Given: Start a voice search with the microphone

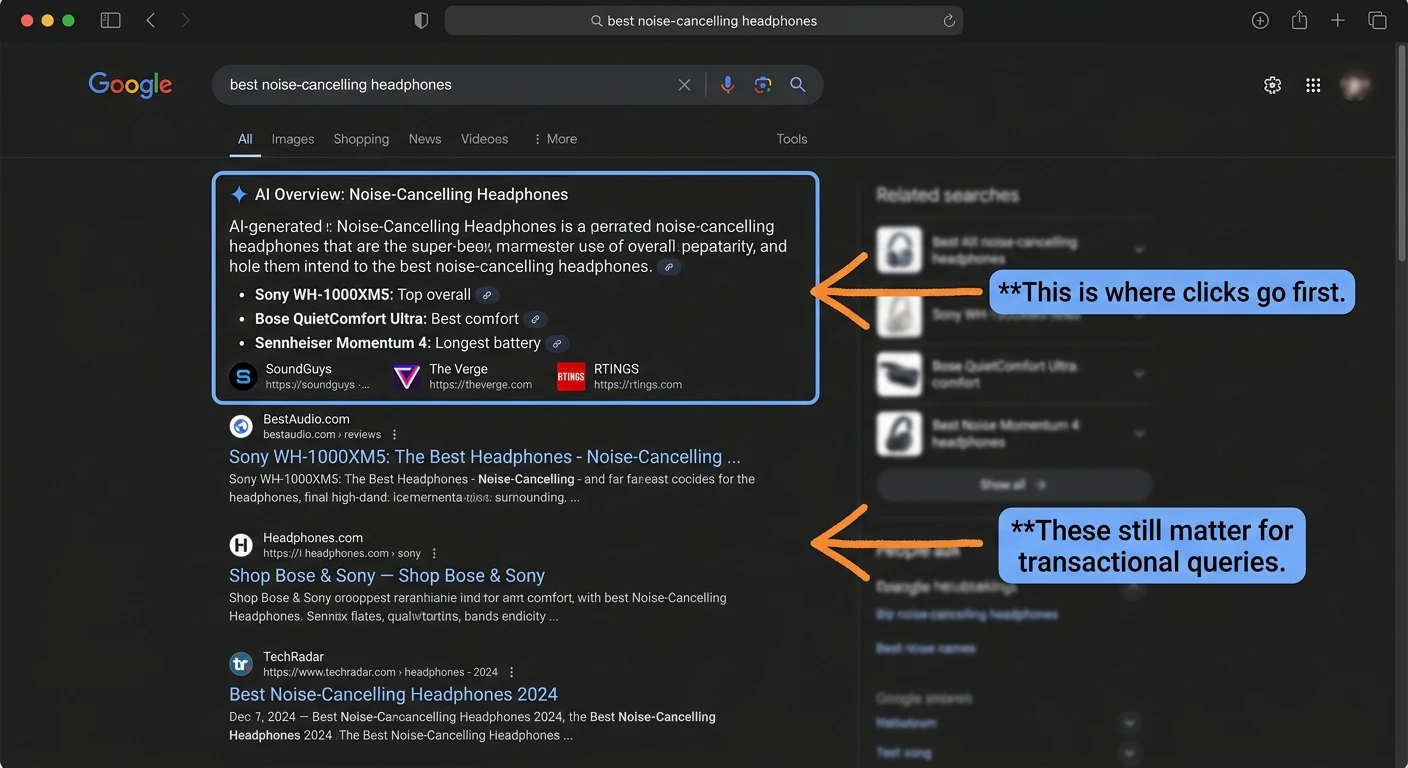Looking at the screenshot, I should [x=727, y=85].
